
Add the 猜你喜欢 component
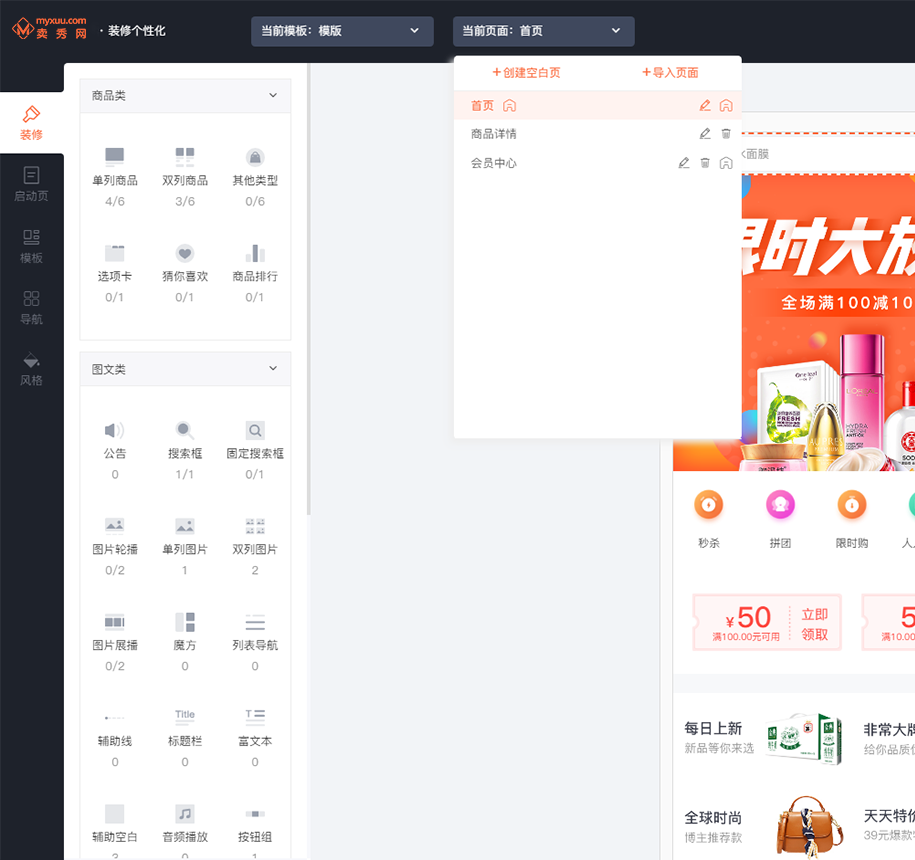pyautogui.click(x=185, y=273)
